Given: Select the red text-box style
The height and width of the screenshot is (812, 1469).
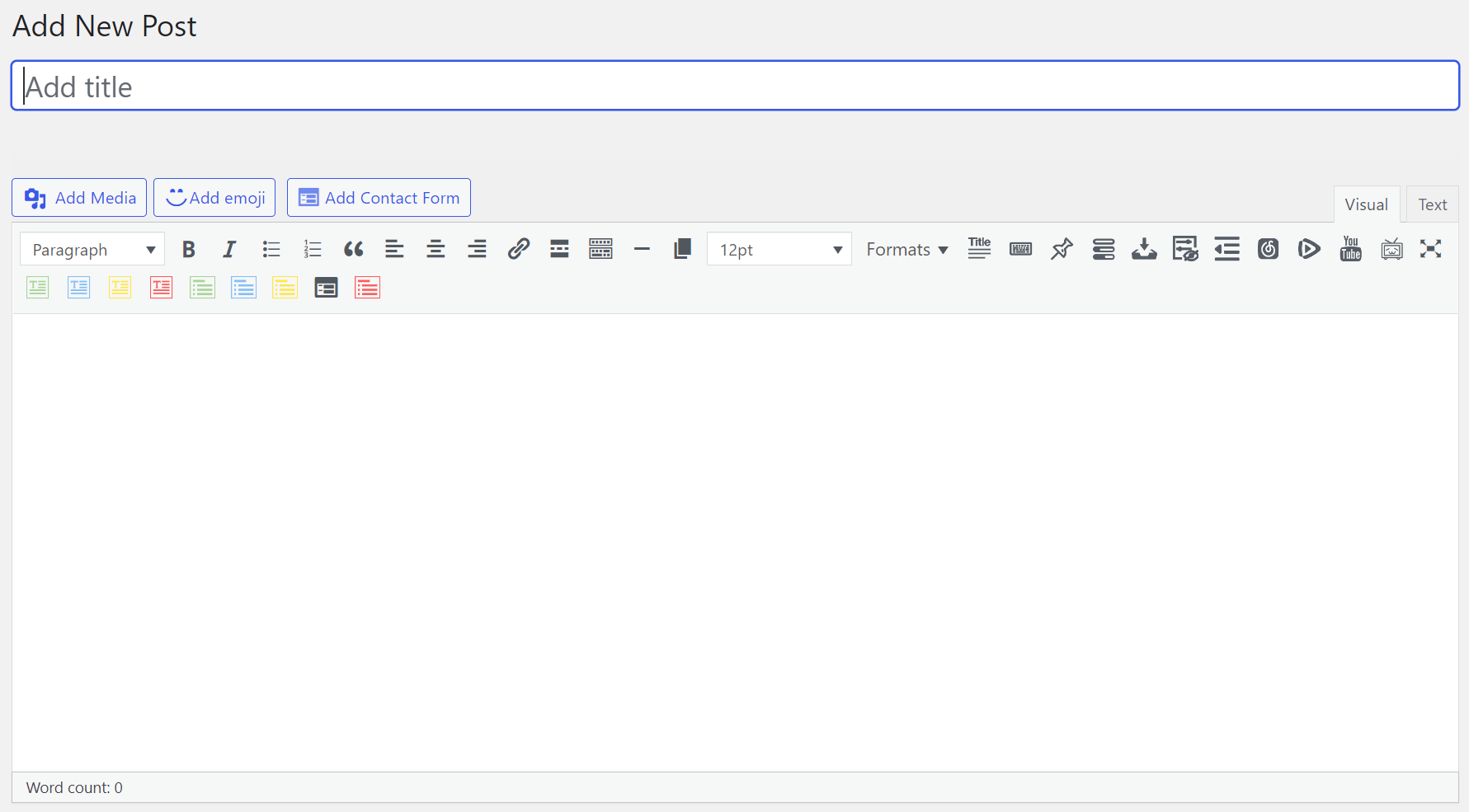Looking at the screenshot, I should click(x=161, y=287).
